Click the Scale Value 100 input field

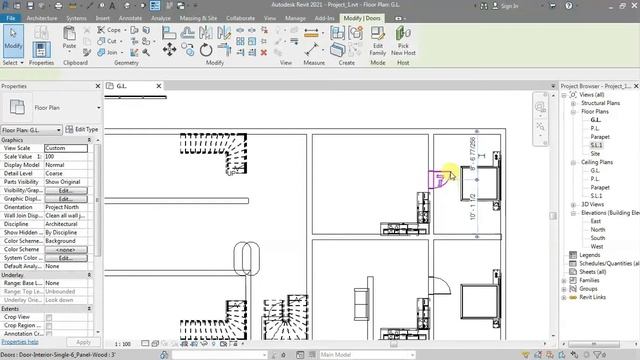[x=66, y=157]
